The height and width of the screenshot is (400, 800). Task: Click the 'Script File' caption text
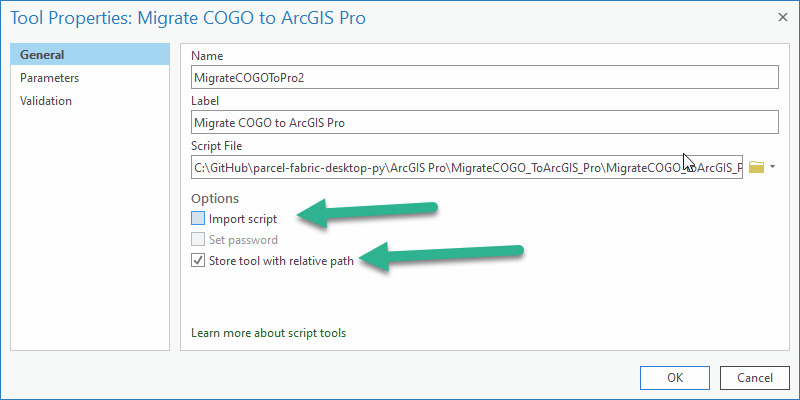pyautogui.click(x=218, y=146)
